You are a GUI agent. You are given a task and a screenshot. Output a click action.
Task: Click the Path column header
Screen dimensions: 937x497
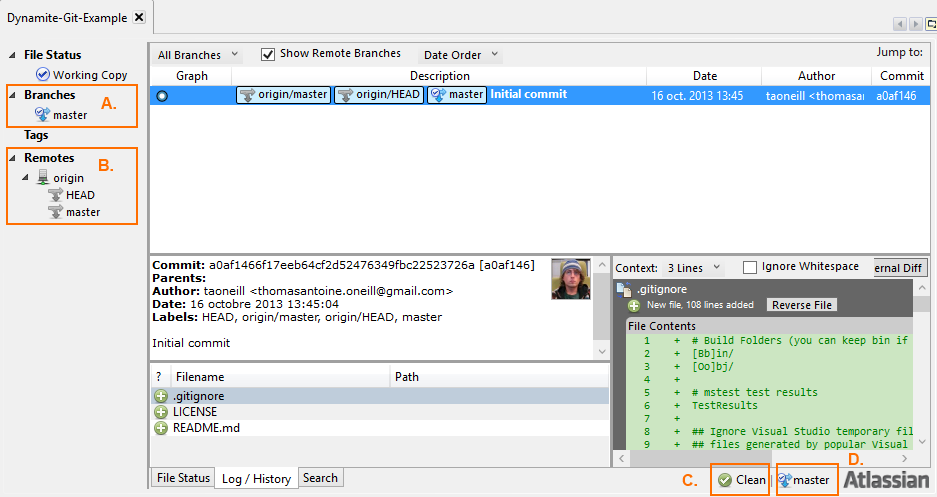[x=500, y=377]
